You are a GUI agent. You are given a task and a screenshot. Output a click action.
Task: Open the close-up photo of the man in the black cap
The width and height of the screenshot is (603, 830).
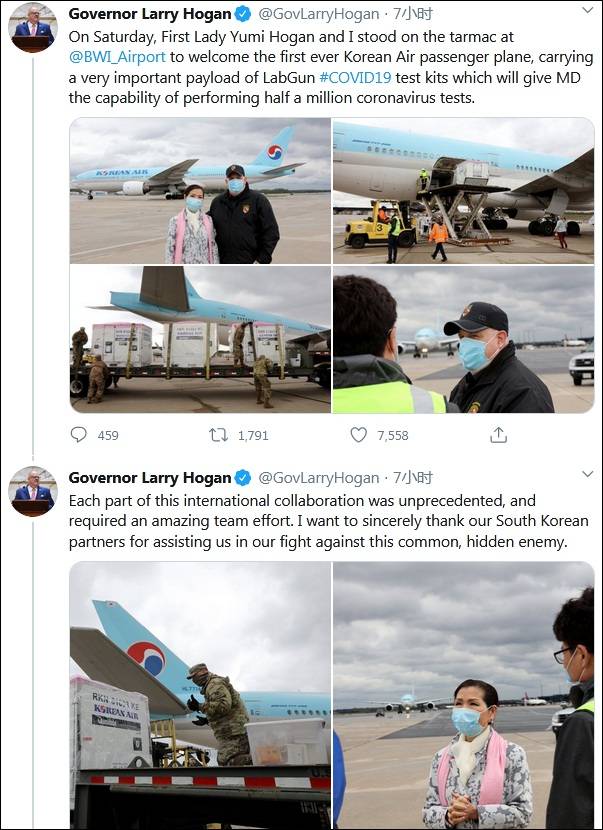[x=463, y=339]
